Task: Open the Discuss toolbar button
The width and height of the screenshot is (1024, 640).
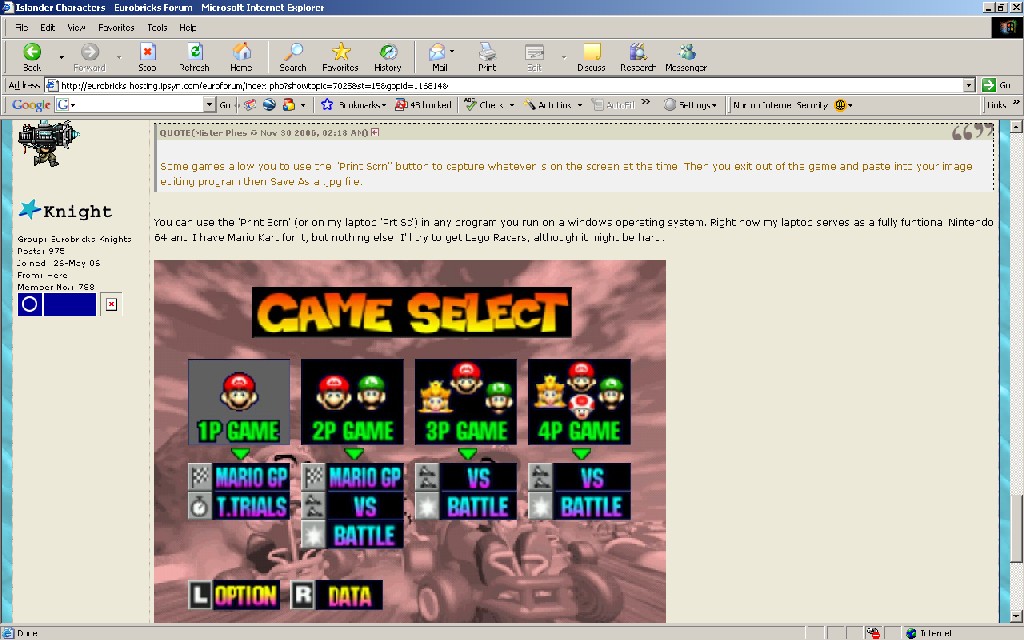Action: [x=592, y=57]
